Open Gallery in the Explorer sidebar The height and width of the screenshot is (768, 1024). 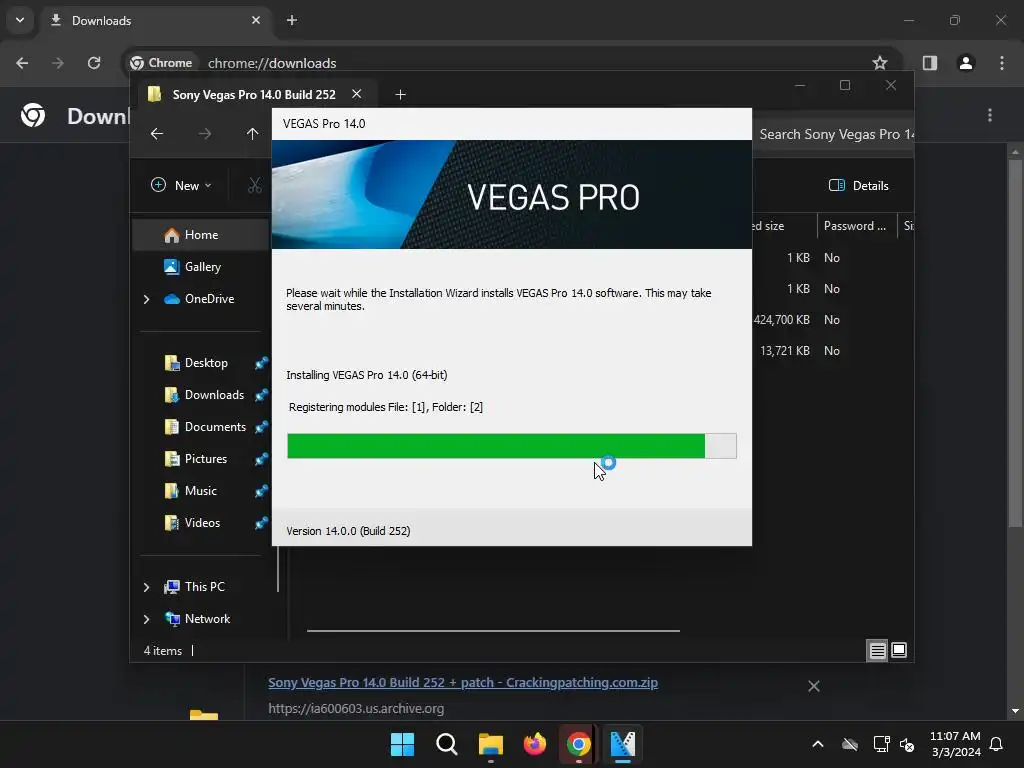coord(193,266)
